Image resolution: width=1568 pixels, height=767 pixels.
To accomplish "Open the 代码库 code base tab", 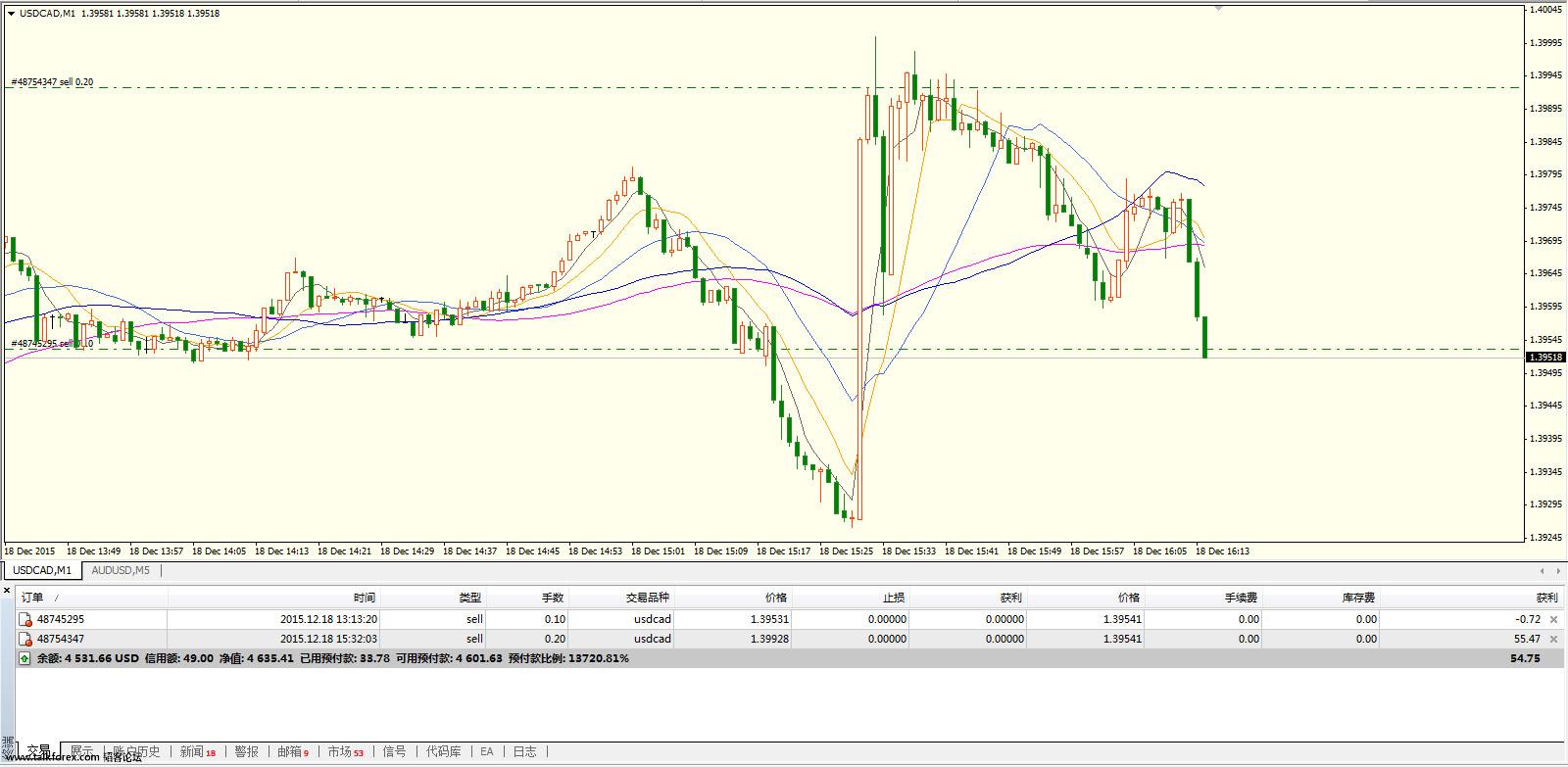I will click(x=443, y=751).
